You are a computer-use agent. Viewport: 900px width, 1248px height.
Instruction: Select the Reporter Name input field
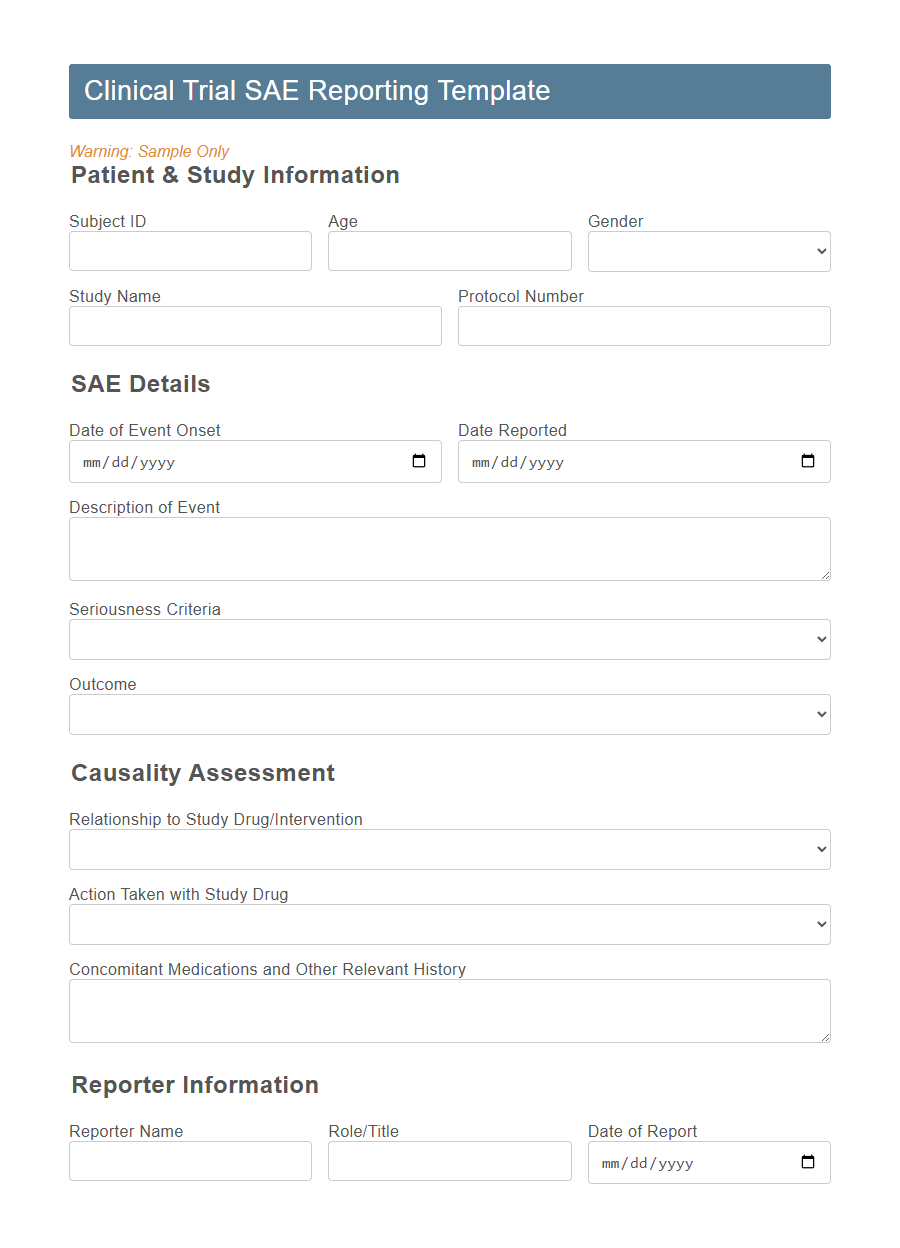[x=190, y=1161]
